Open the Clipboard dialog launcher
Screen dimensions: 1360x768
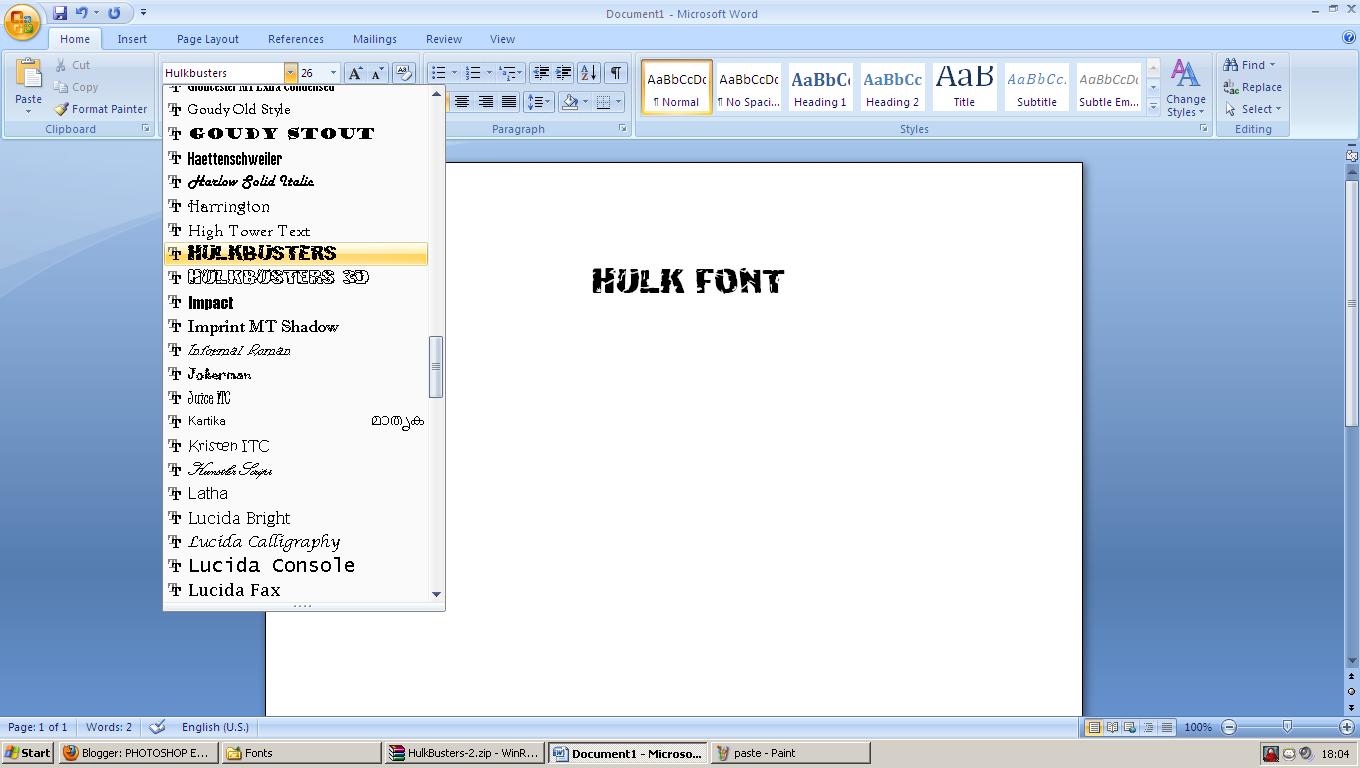click(x=145, y=129)
